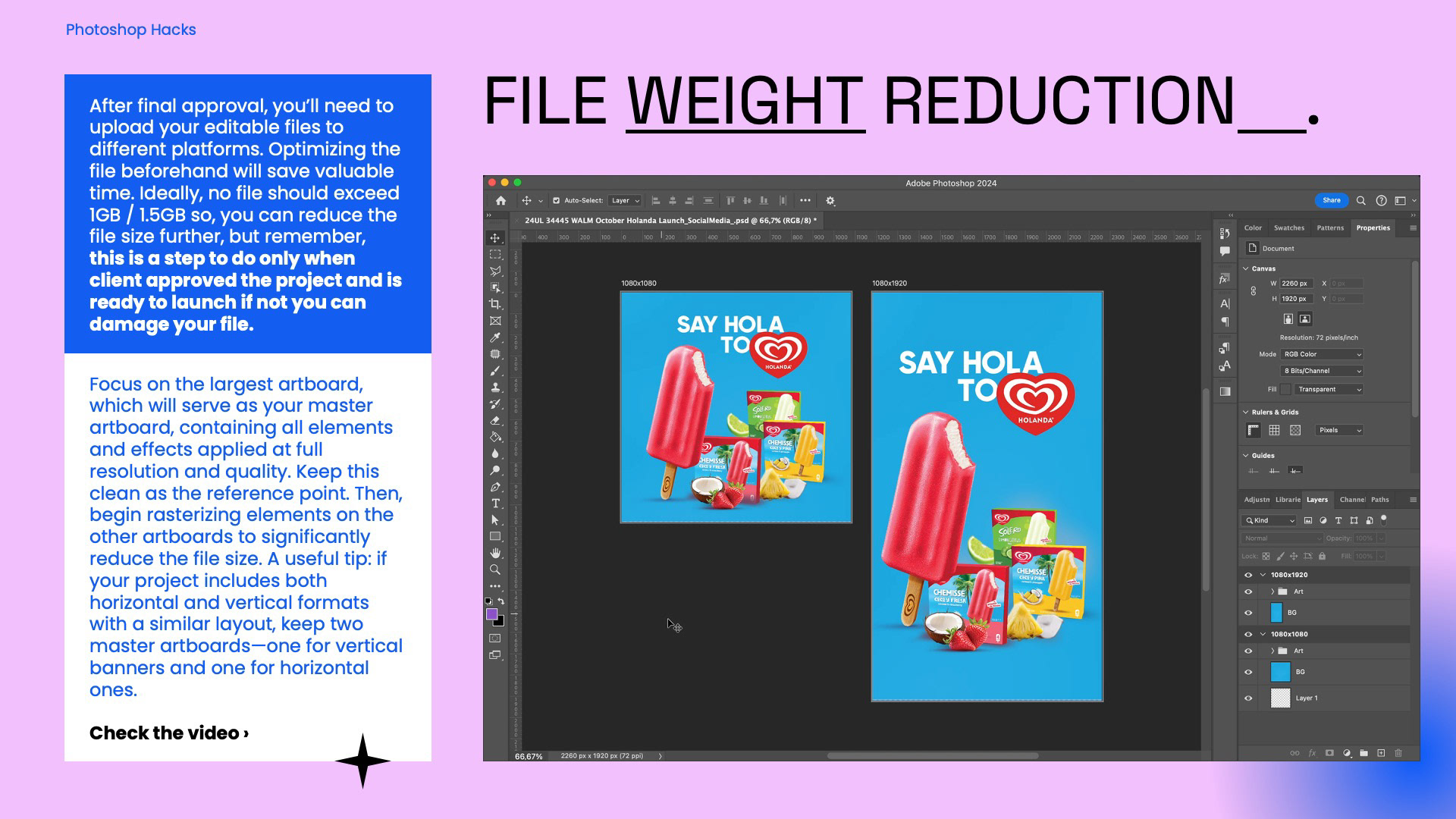Hide the 1080x1080 artboard with eye icon
The height and width of the screenshot is (819, 1456).
(1248, 634)
